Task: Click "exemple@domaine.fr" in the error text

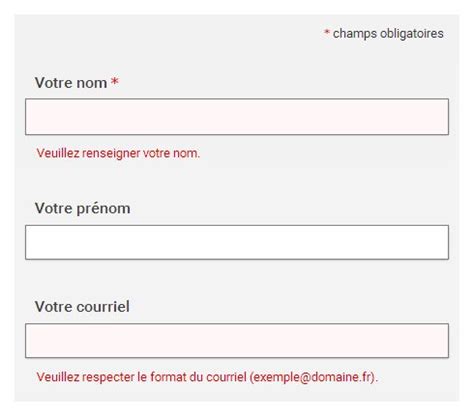Action: click(x=312, y=377)
